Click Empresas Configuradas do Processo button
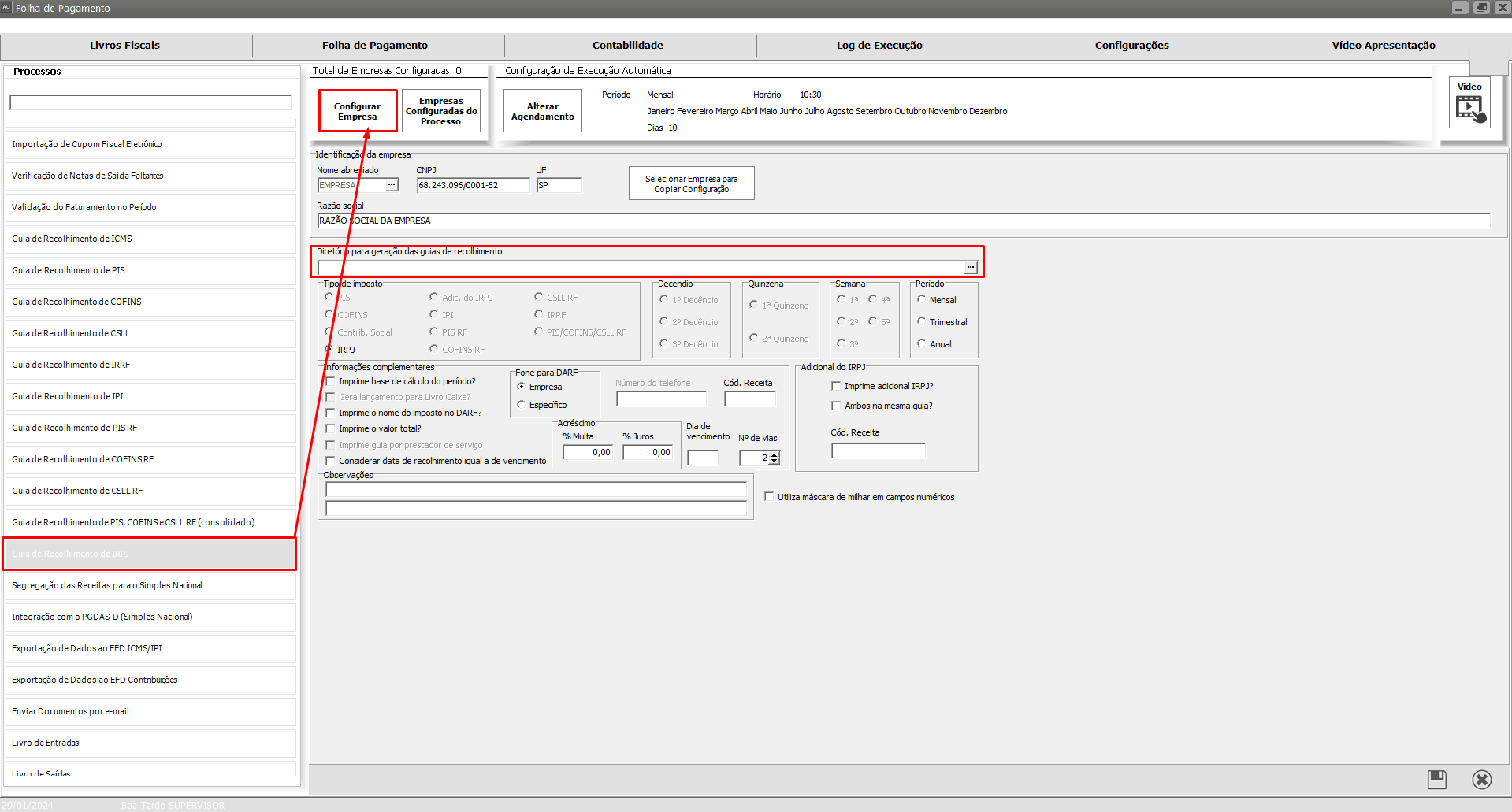The image size is (1512, 812). coord(441,111)
